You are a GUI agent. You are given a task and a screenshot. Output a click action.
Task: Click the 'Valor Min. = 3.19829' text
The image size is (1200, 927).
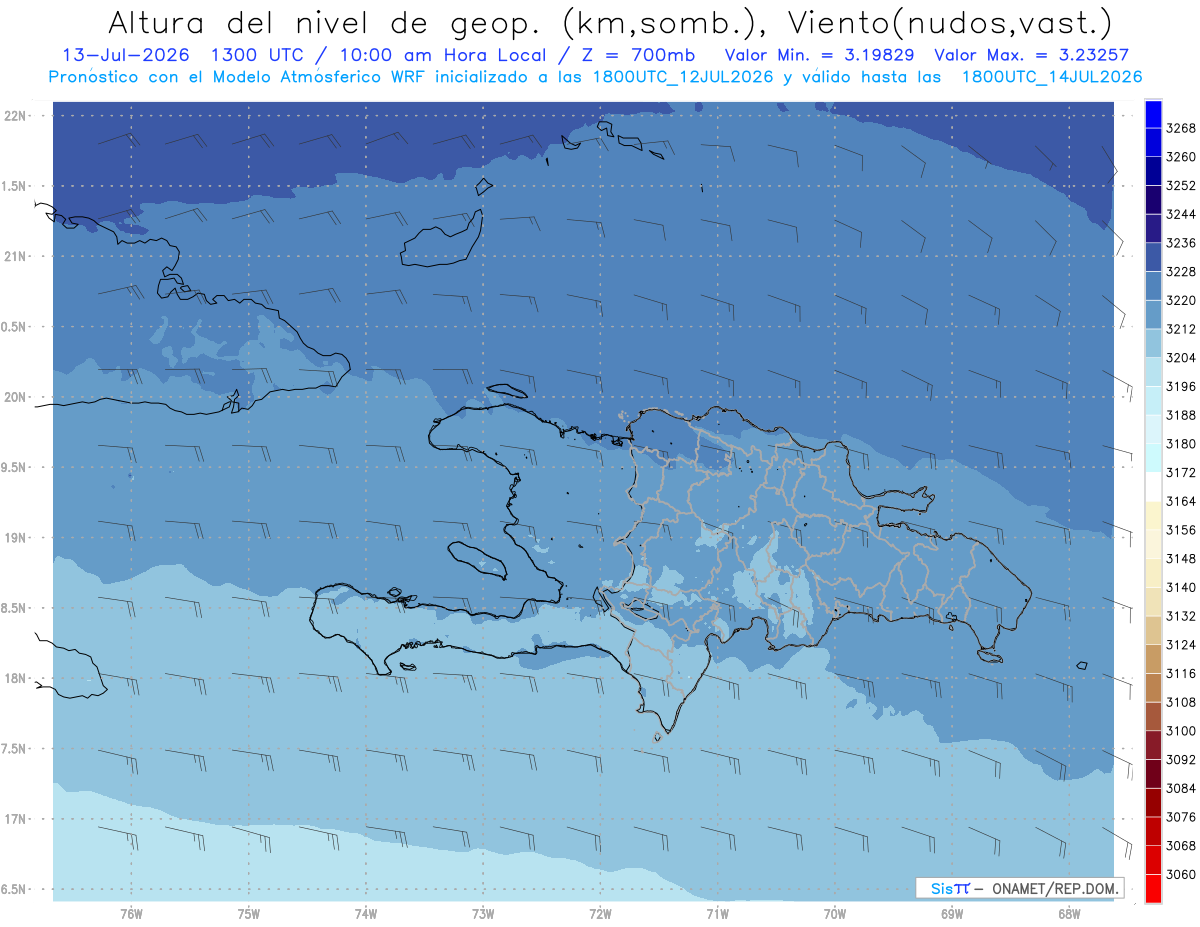coord(822,56)
